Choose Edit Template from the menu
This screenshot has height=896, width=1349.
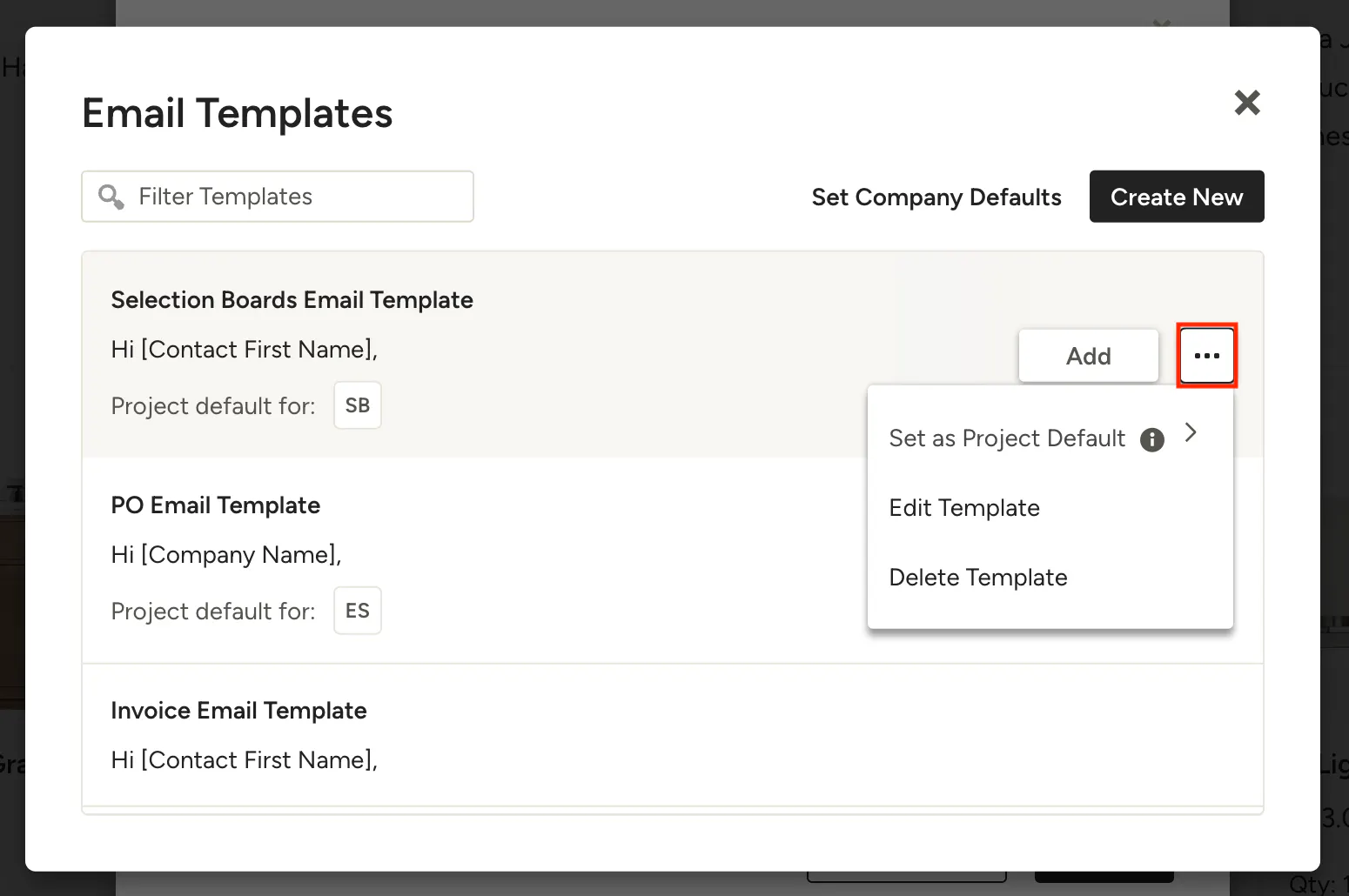964,508
